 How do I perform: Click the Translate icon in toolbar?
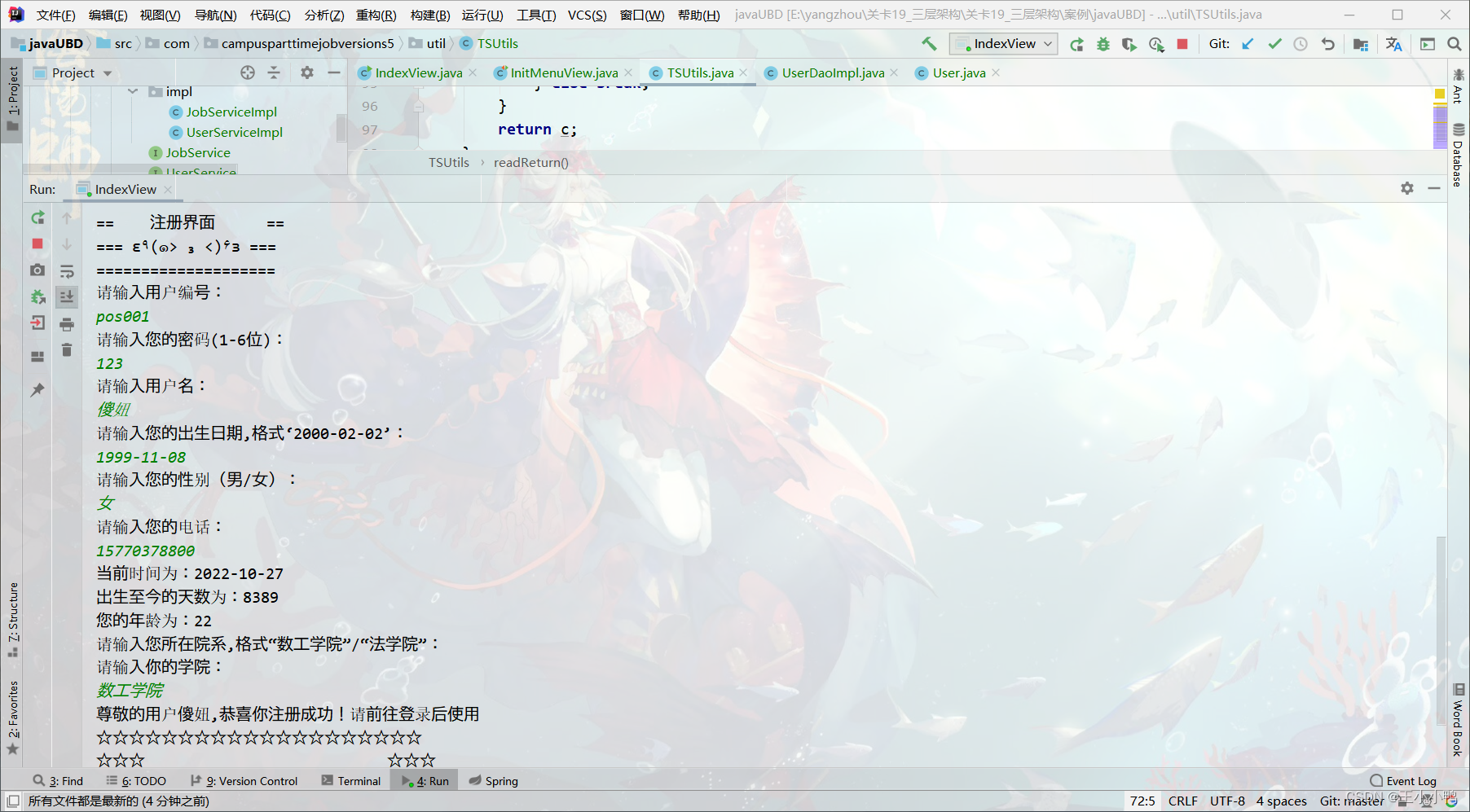(x=1394, y=44)
